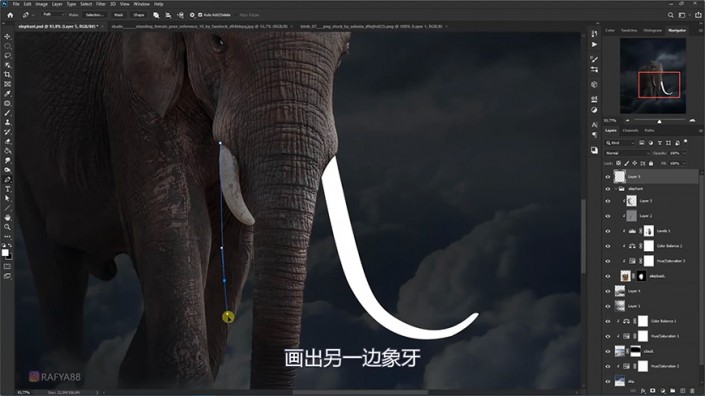Click Navigator zoom in mountain icon

(x=692, y=120)
